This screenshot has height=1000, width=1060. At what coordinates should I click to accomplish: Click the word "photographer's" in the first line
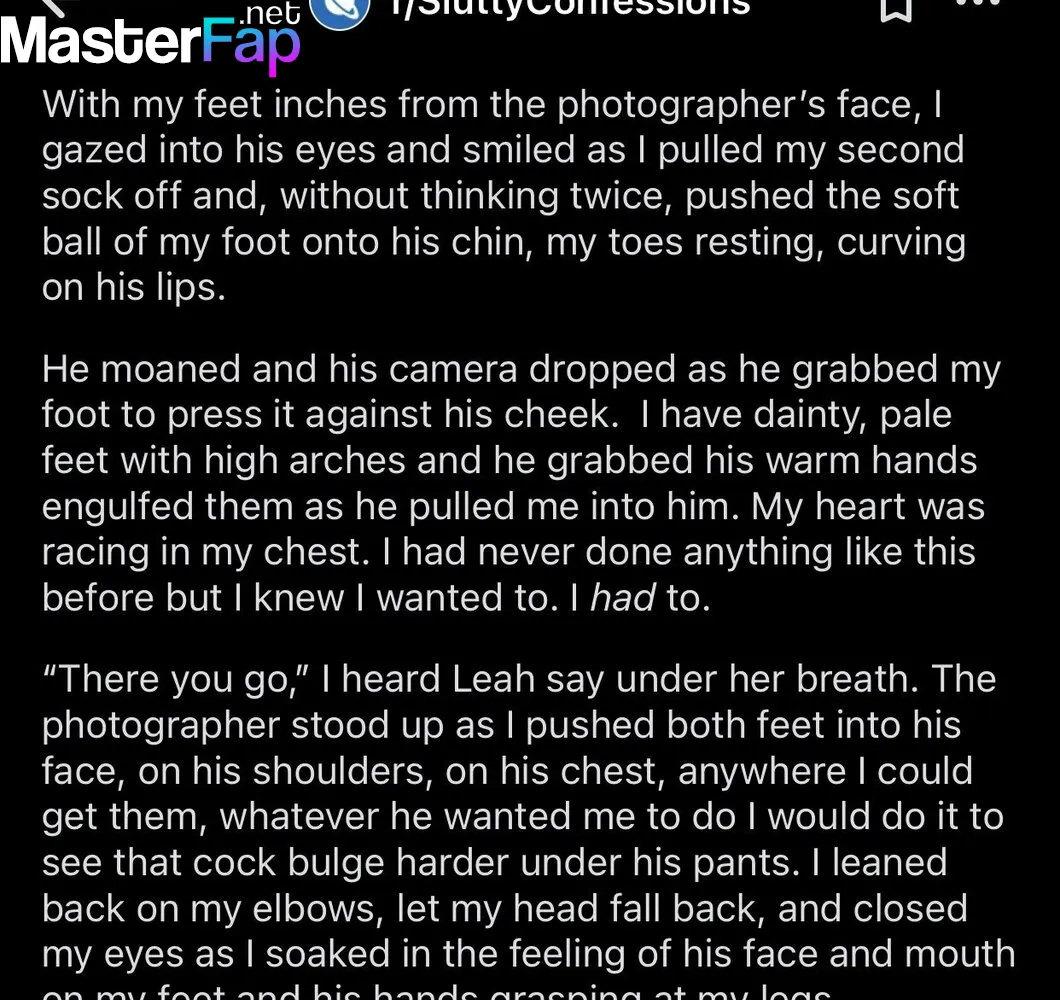click(690, 105)
